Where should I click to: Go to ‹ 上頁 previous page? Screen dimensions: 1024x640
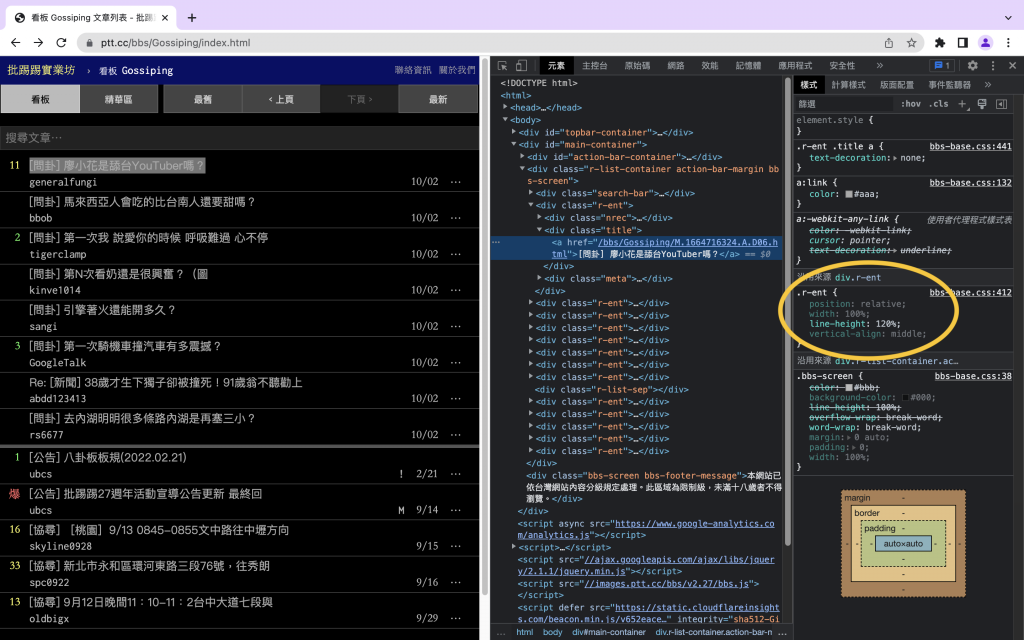281,99
